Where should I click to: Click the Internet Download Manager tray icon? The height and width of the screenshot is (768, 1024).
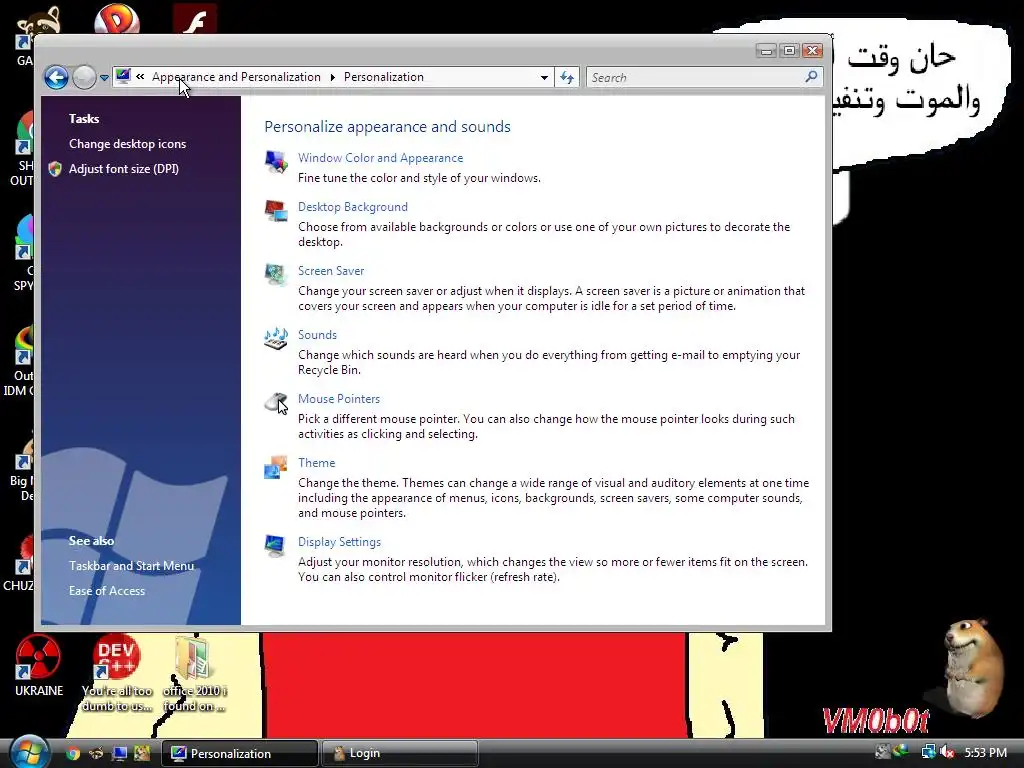(902, 751)
